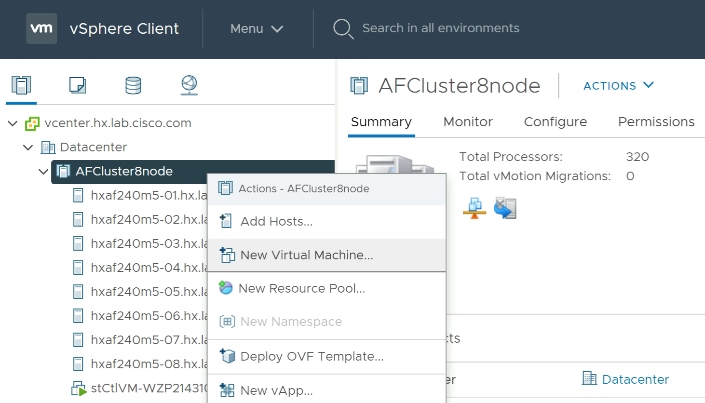Click the cluster icon beside AFCluster8node title
705x403 pixels.
(359, 85)
